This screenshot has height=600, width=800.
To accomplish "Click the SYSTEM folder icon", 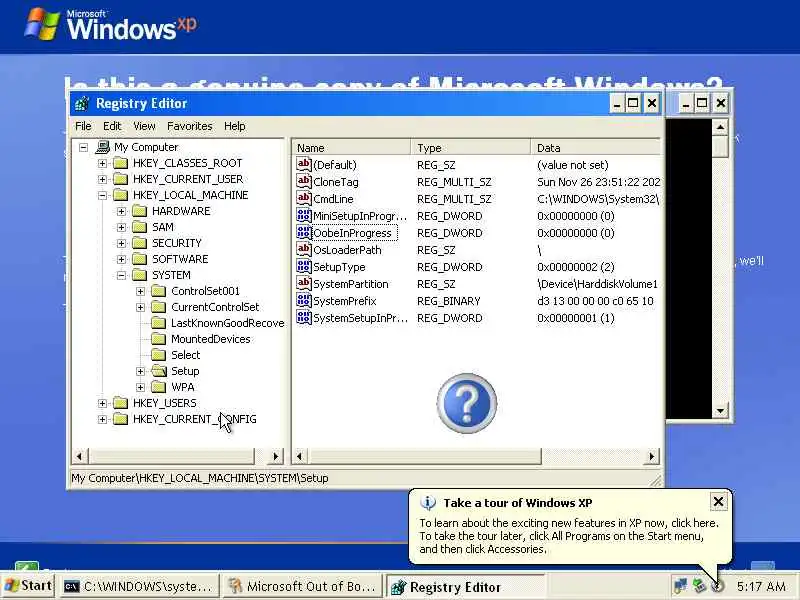I will click(139, 275).
